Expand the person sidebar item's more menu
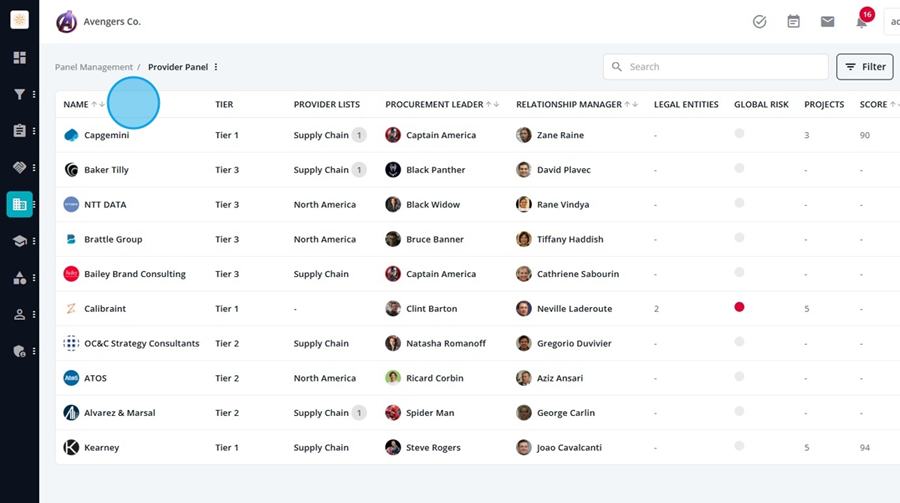Screen dimensions: 900x503 click(34, 315)
